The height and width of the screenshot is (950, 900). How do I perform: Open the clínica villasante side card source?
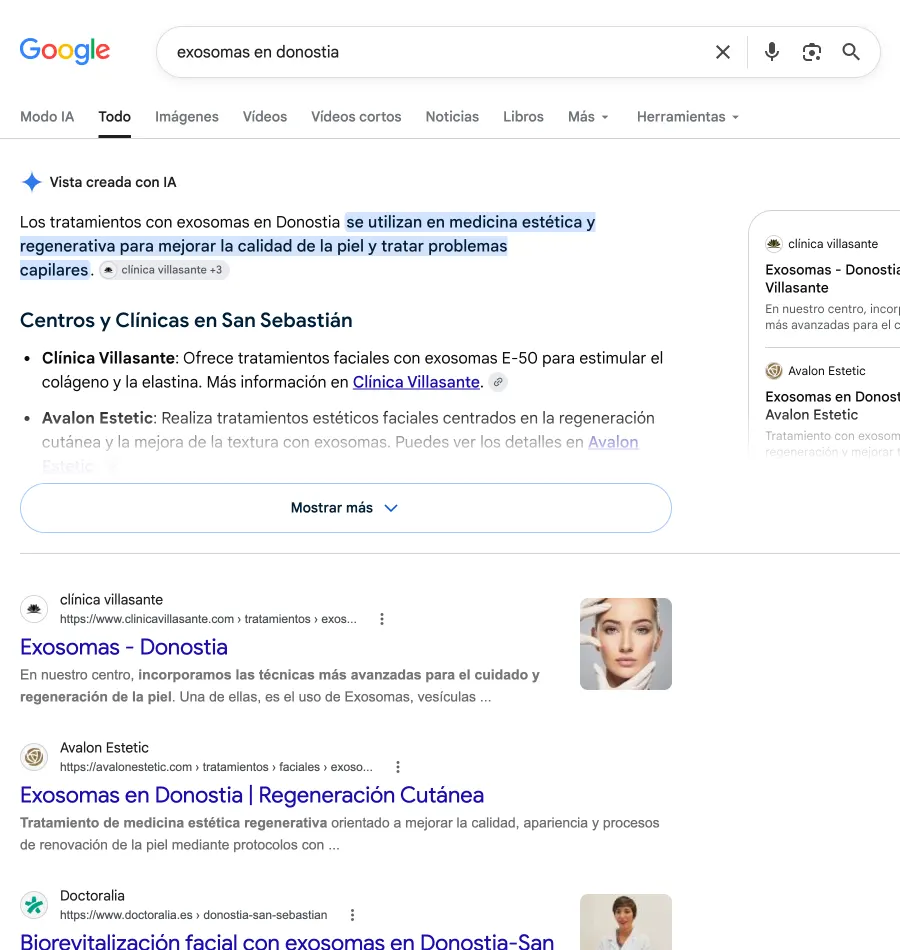click(x=832, y=279)
